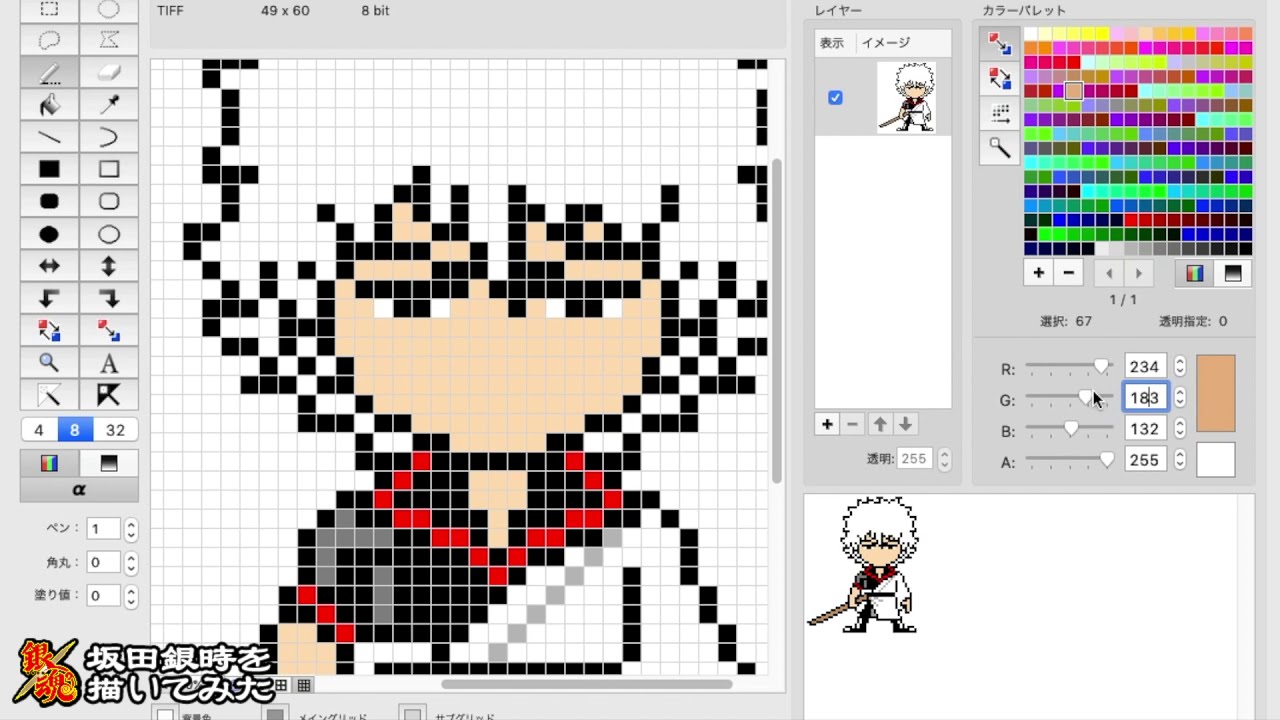Screen dimensions: 1280x720
Task: Click the horizontal flip arrow tool
Action: pyautogui.click(x=49, y=266)
